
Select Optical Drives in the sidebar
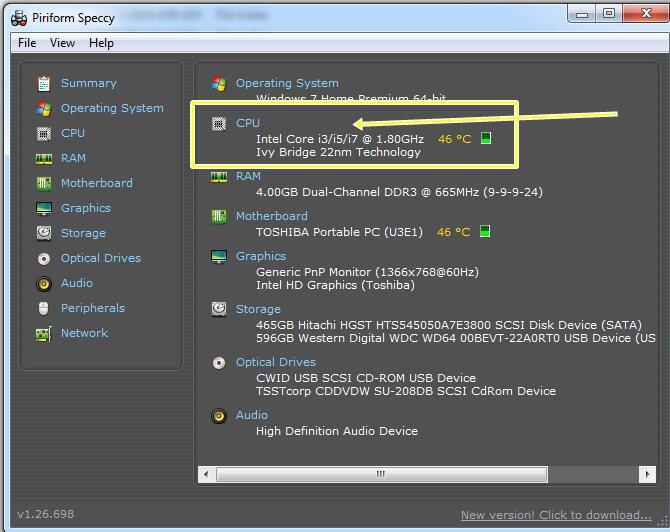(100, 258)
